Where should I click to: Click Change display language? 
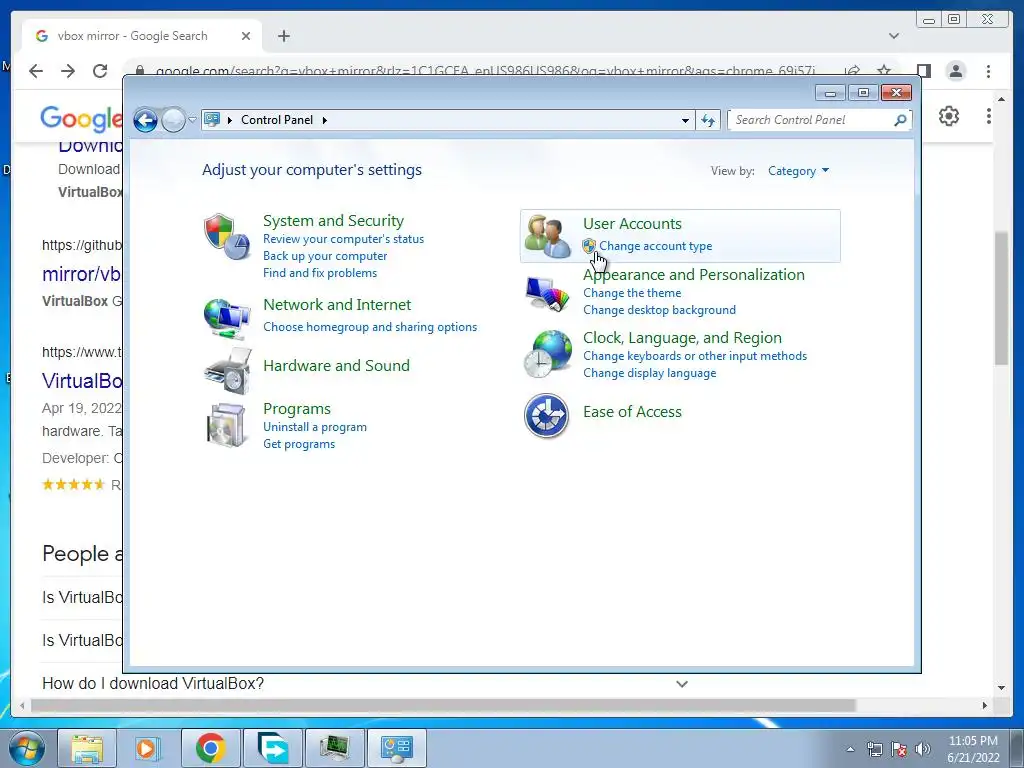[650, 373]
